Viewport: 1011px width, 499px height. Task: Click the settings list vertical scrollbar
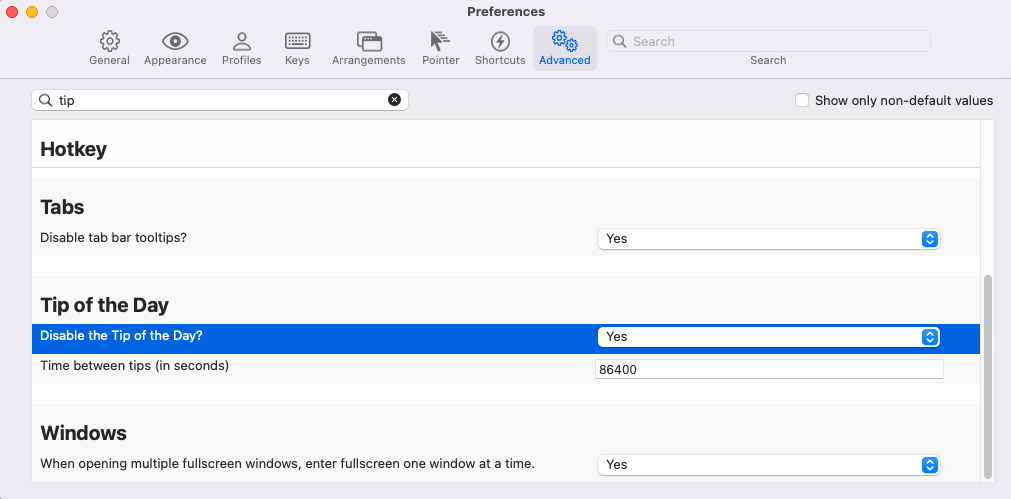coord(988,377)
